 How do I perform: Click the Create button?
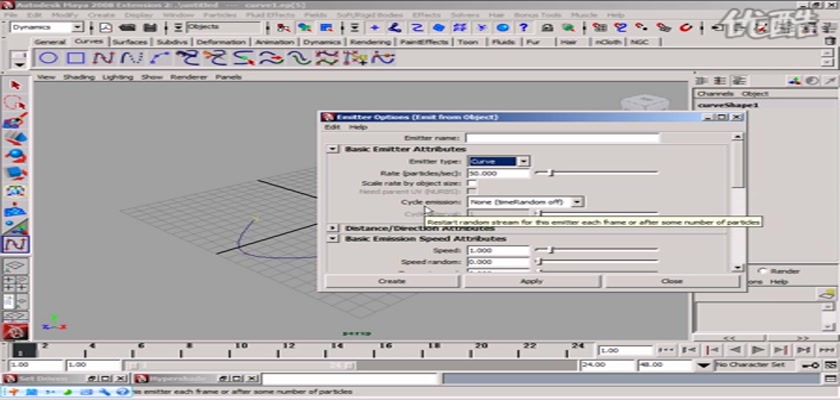(392, 281)
